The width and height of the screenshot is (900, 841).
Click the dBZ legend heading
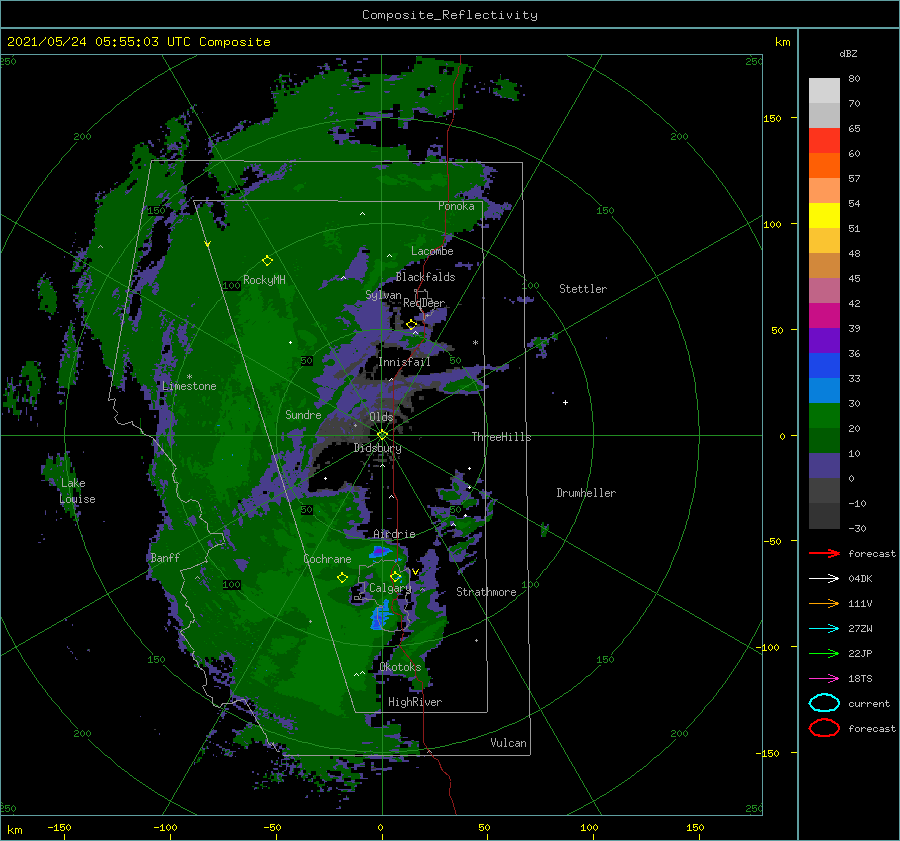(848, 53)
